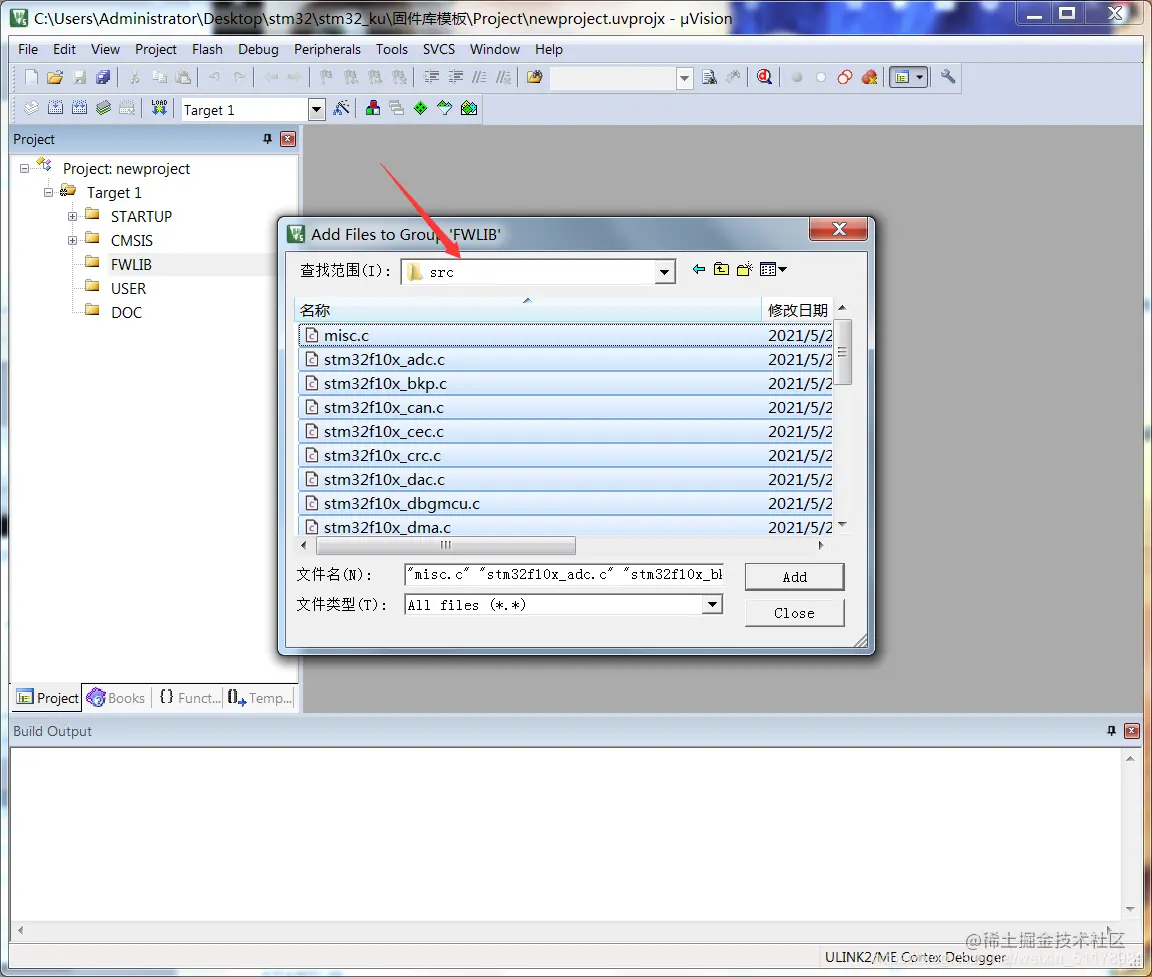Screen dimensions: 1152x977
Task: Pin the Build Output panel
Action: coord(1111,731)
